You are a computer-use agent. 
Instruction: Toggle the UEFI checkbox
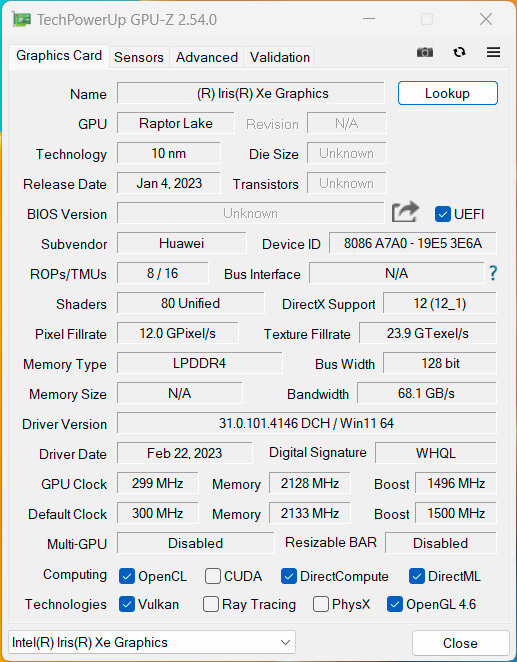443,214
